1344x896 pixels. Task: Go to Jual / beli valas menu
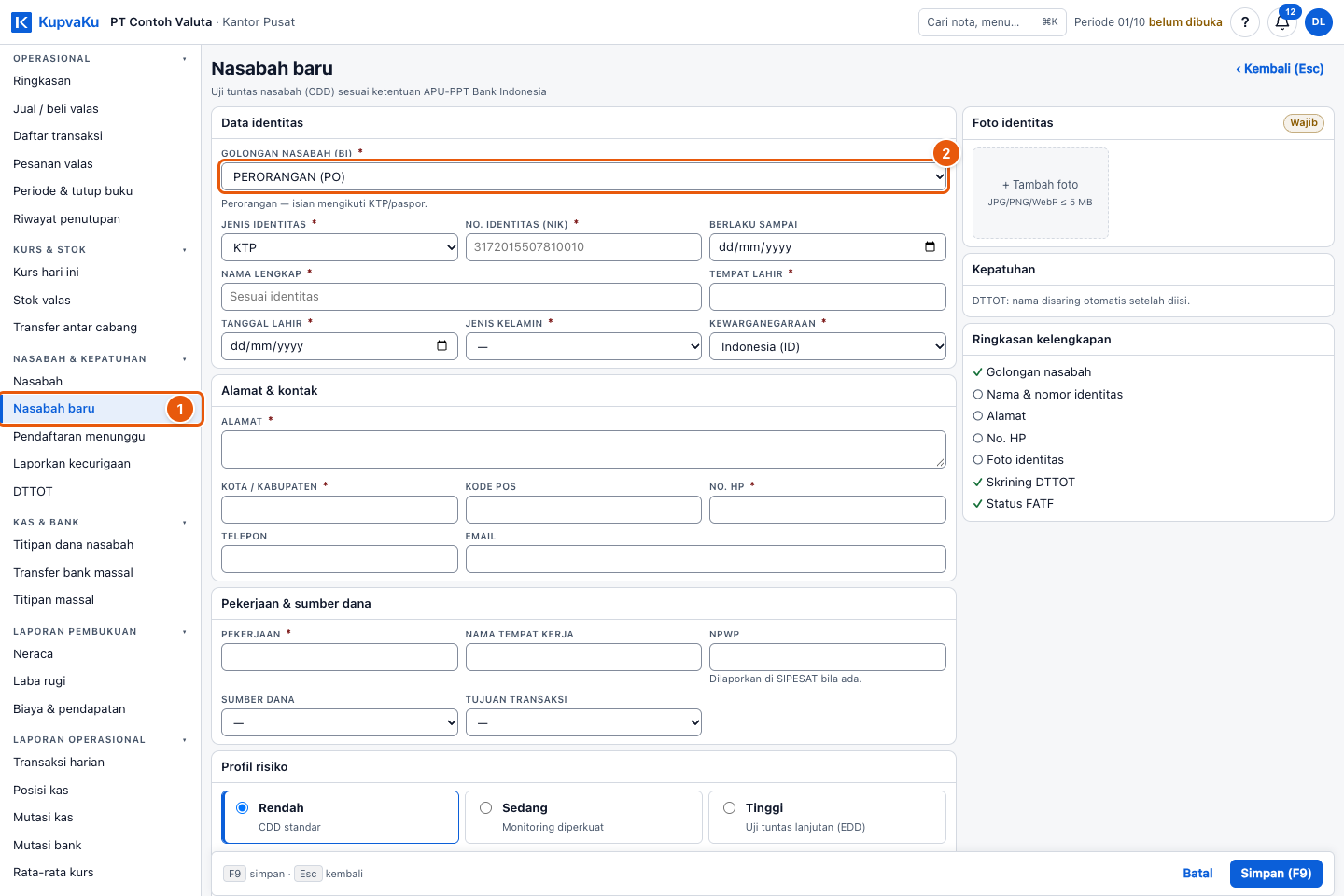(x=56, y=109)
